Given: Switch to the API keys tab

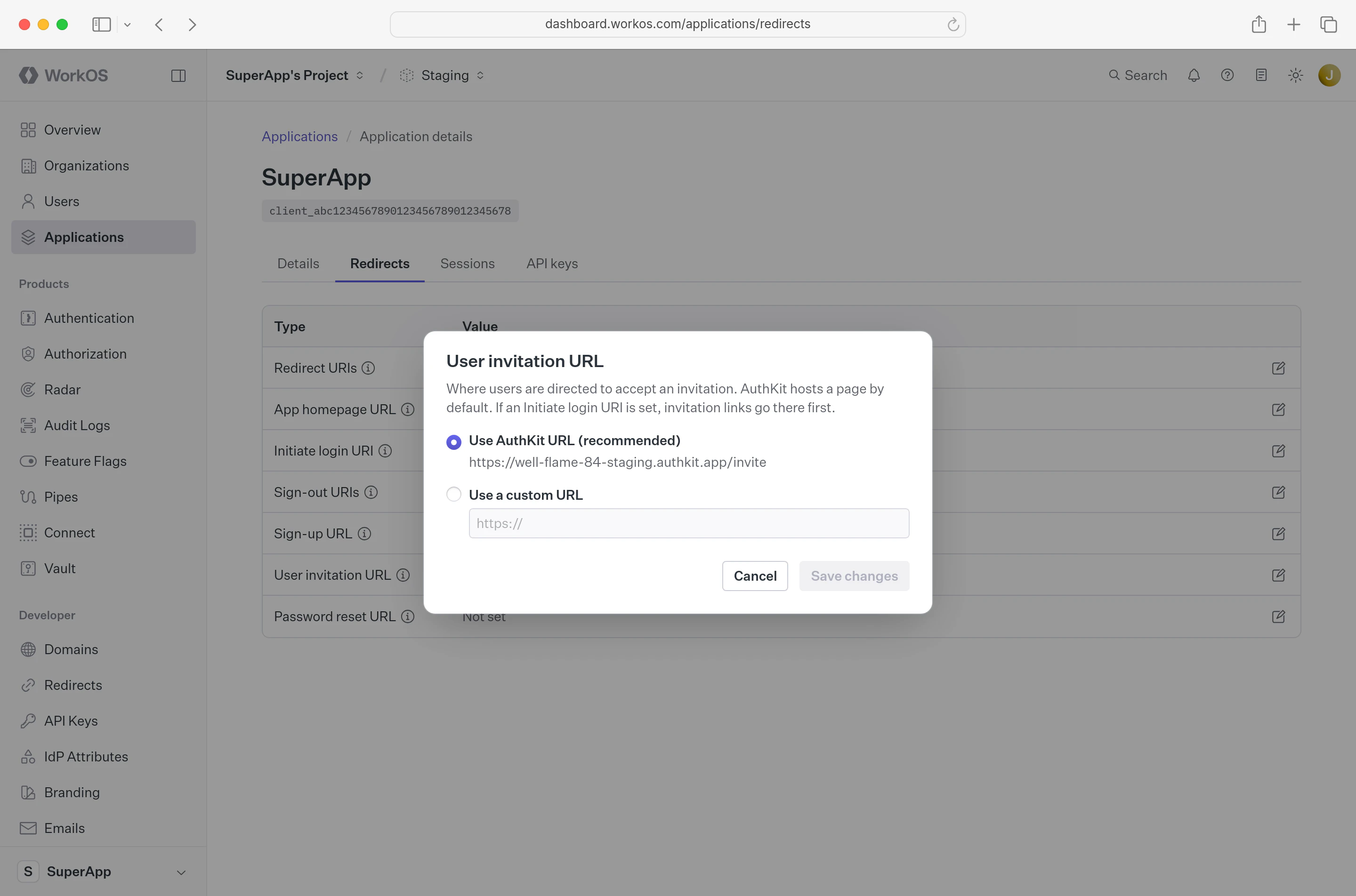Looking at the screenshot, I should pyautogui.click(x=552, y=264).
